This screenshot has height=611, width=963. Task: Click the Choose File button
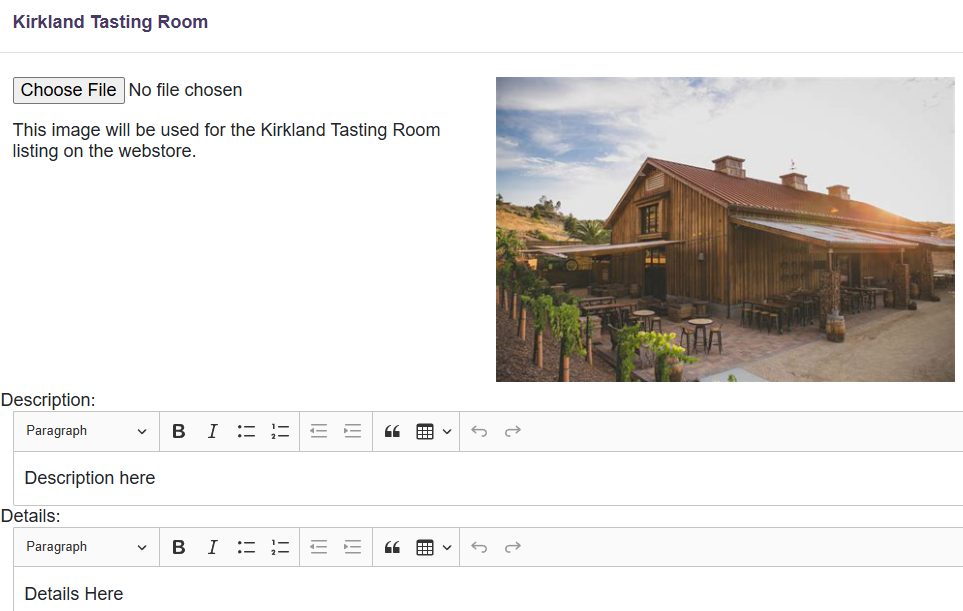tap(69, 90)
